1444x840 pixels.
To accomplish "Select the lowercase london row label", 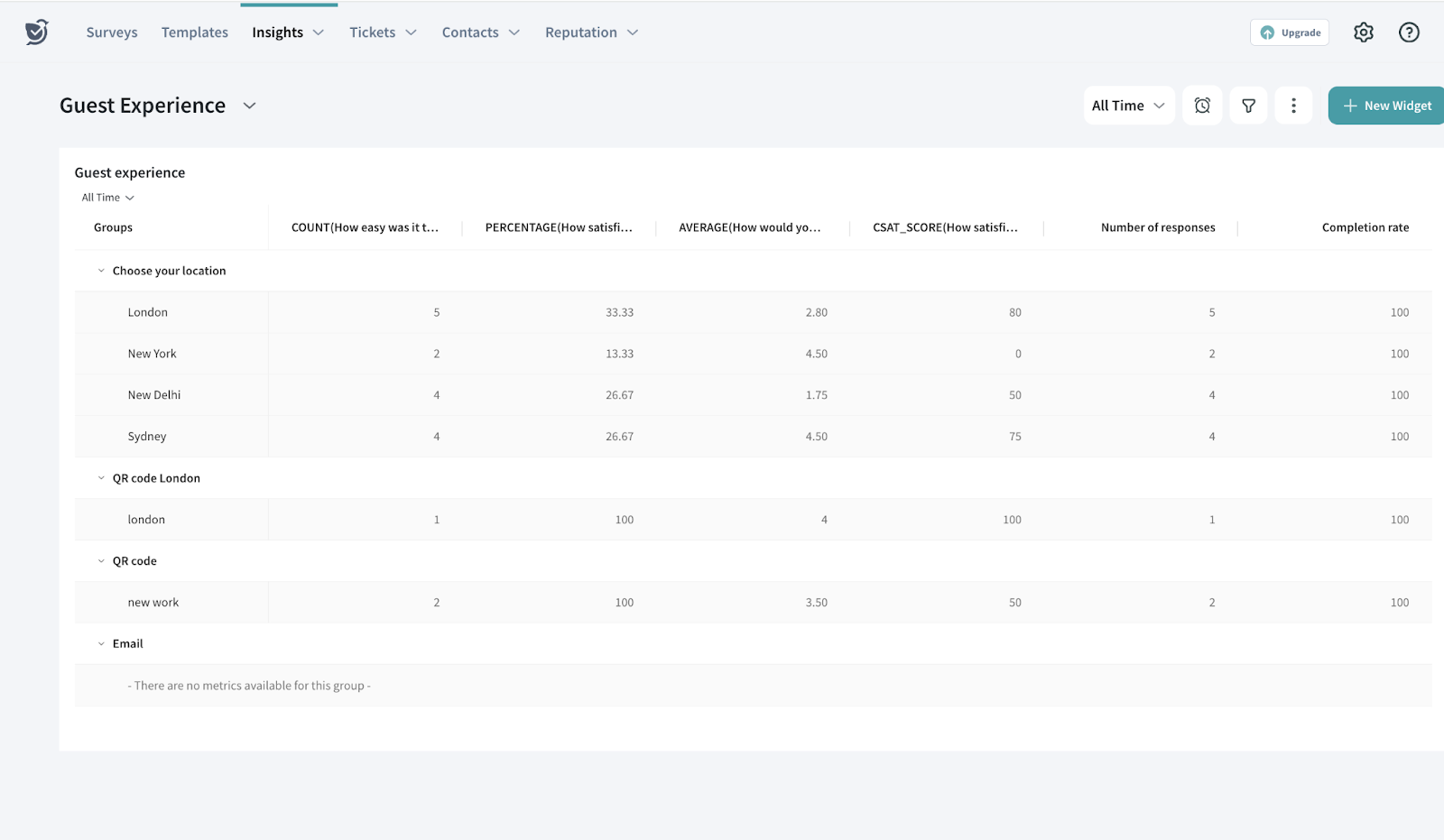I will pyautogui.click(x=146, y=520).
